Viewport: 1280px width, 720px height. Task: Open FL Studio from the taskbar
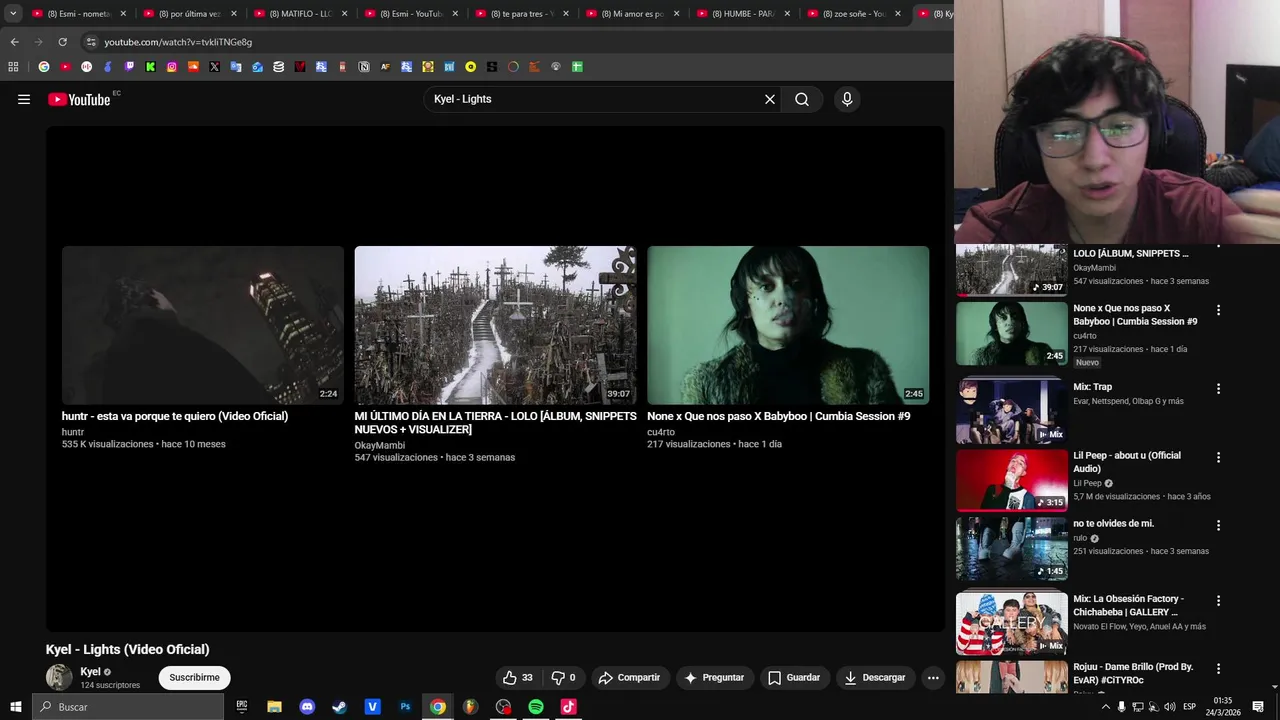click(x=470, y=707)
